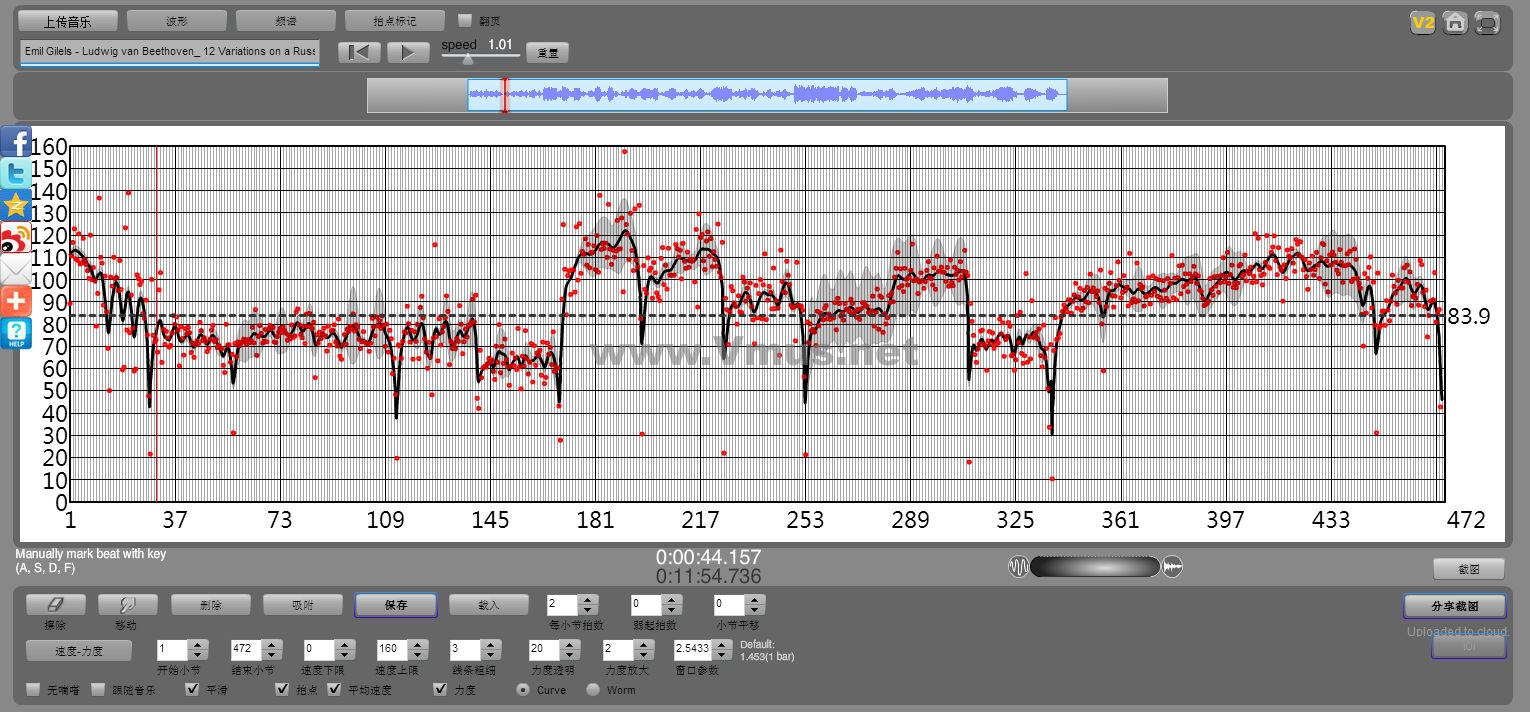The height and width of the screenshot is (712, 1530).
Task: Click the red bar cursor line in chart
Action: point(156,324)
